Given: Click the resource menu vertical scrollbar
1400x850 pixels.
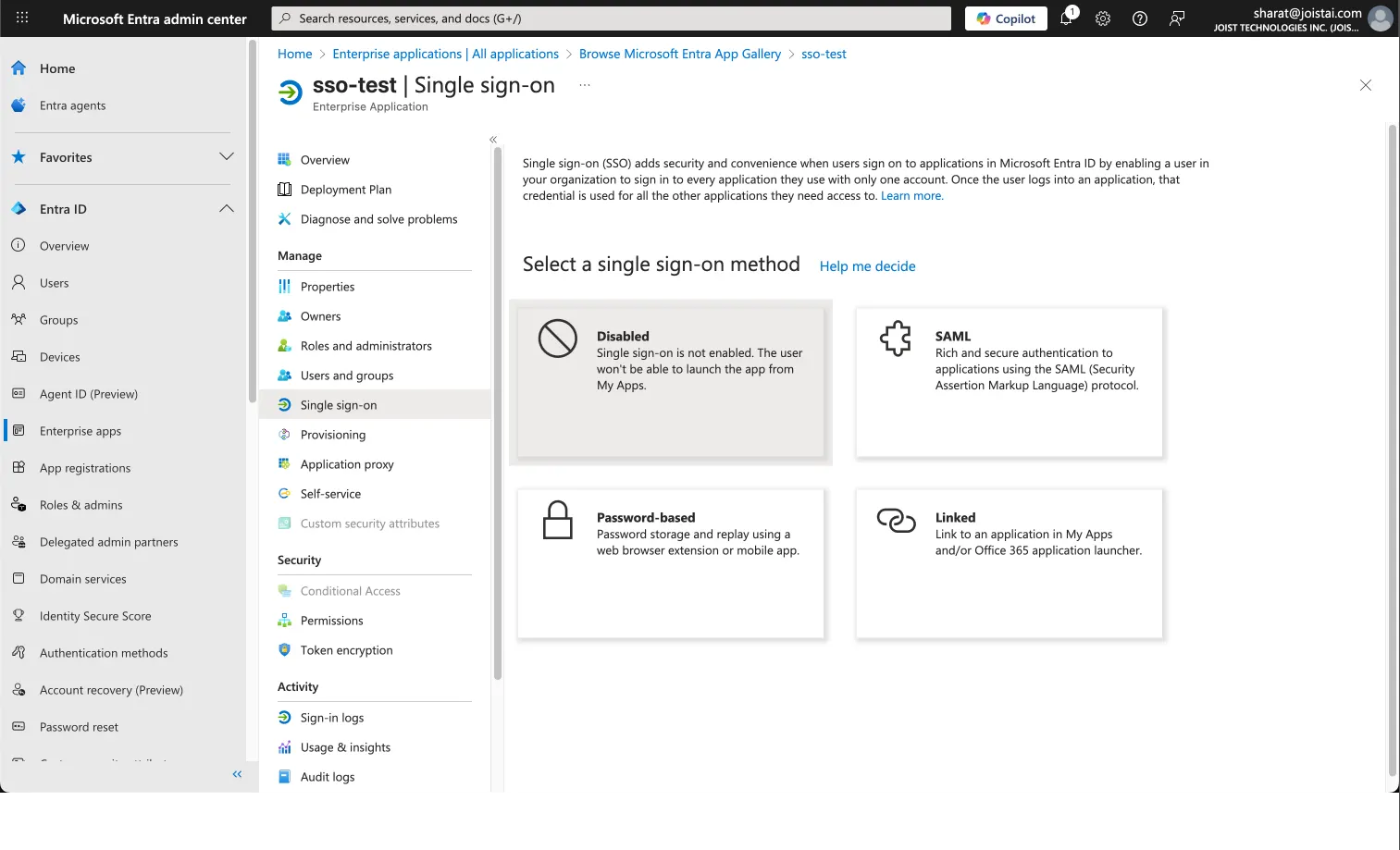Looking at the screenshot, I should pyautogui.click(x=497, y=414).
